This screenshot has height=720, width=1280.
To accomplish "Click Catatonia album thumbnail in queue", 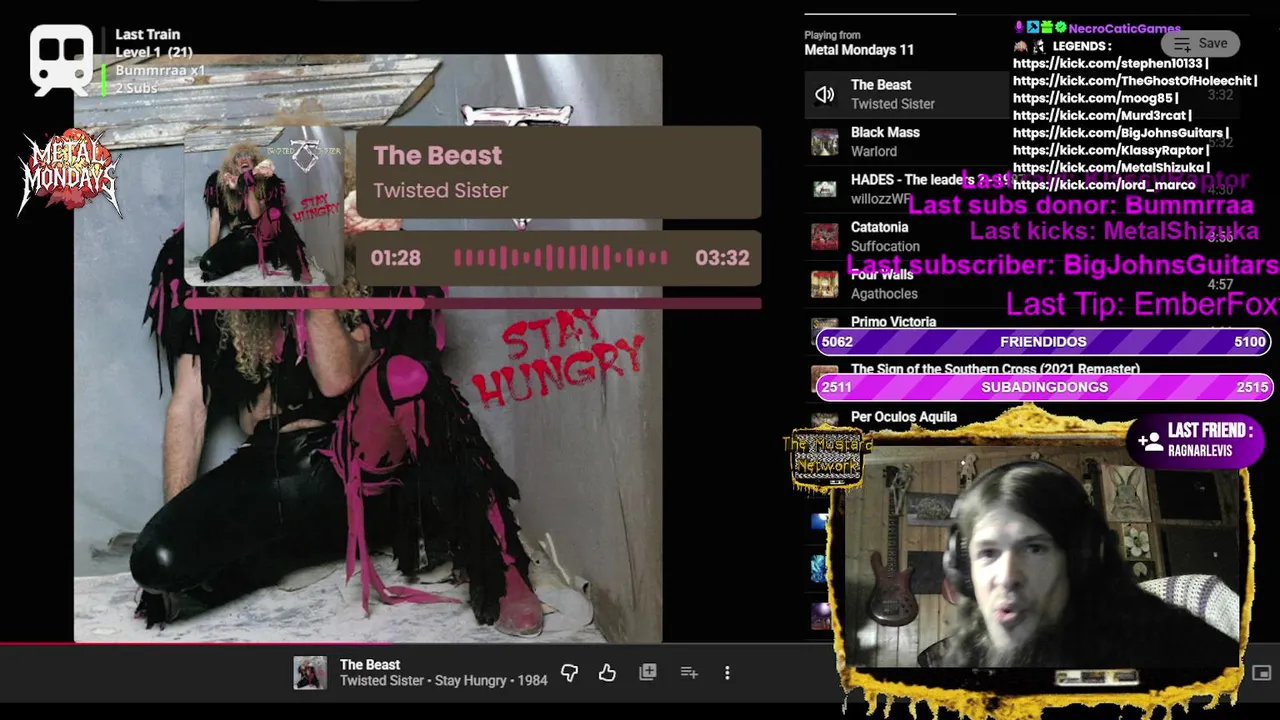I will (x=824, y=237).
